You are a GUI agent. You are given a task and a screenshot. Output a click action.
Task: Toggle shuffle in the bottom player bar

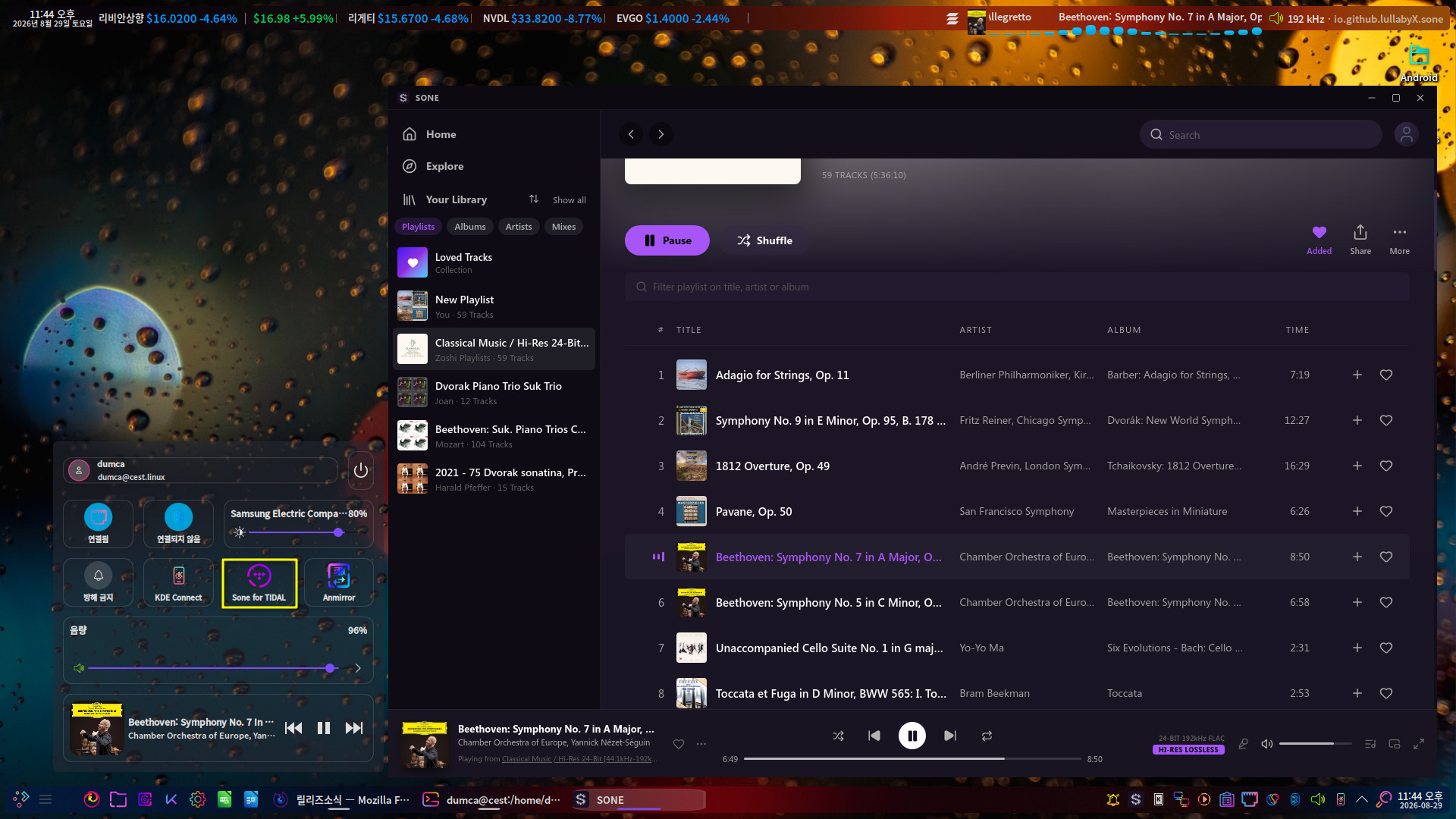[838, 736]
